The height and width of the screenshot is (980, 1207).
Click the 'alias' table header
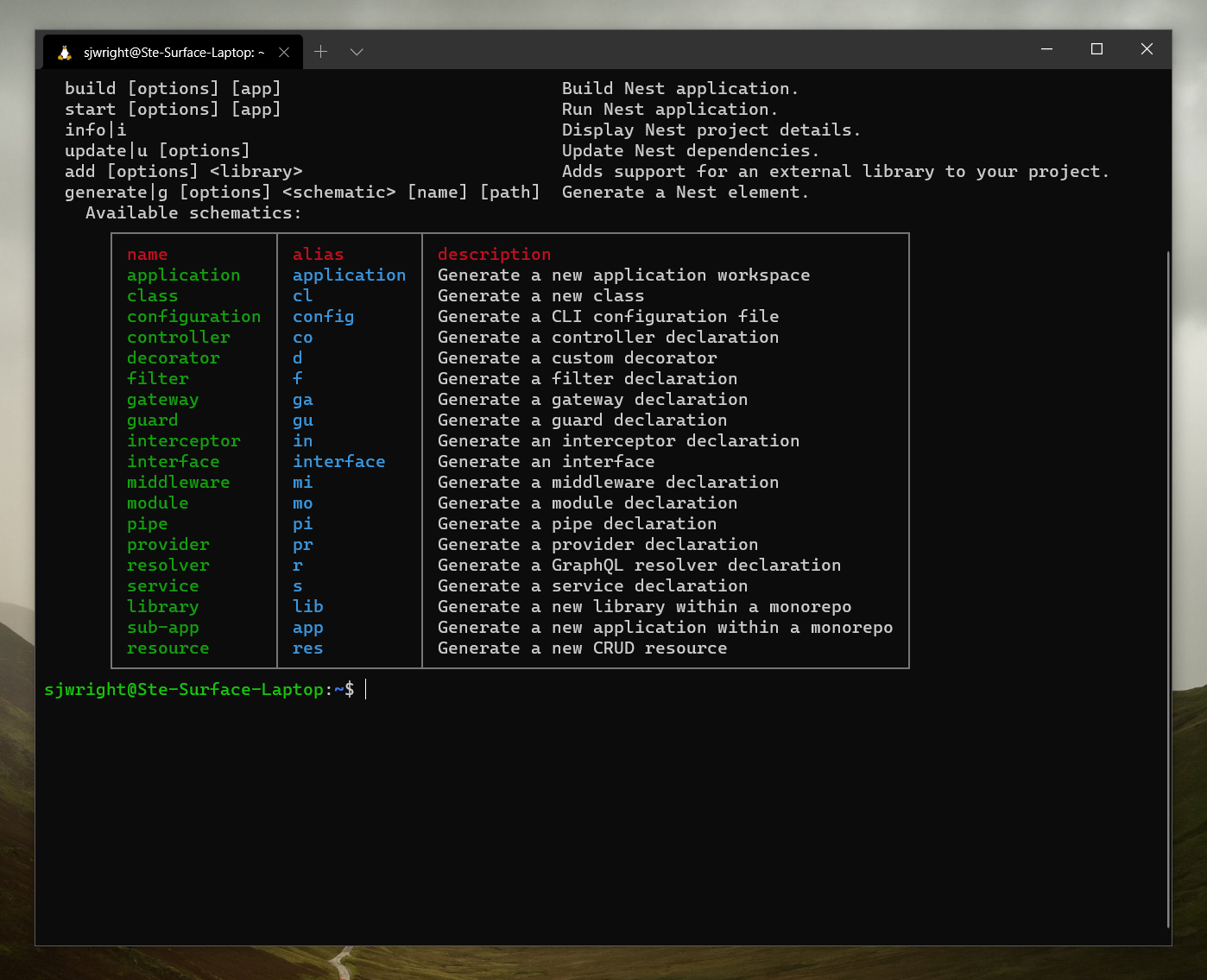[x=318, y=255]
